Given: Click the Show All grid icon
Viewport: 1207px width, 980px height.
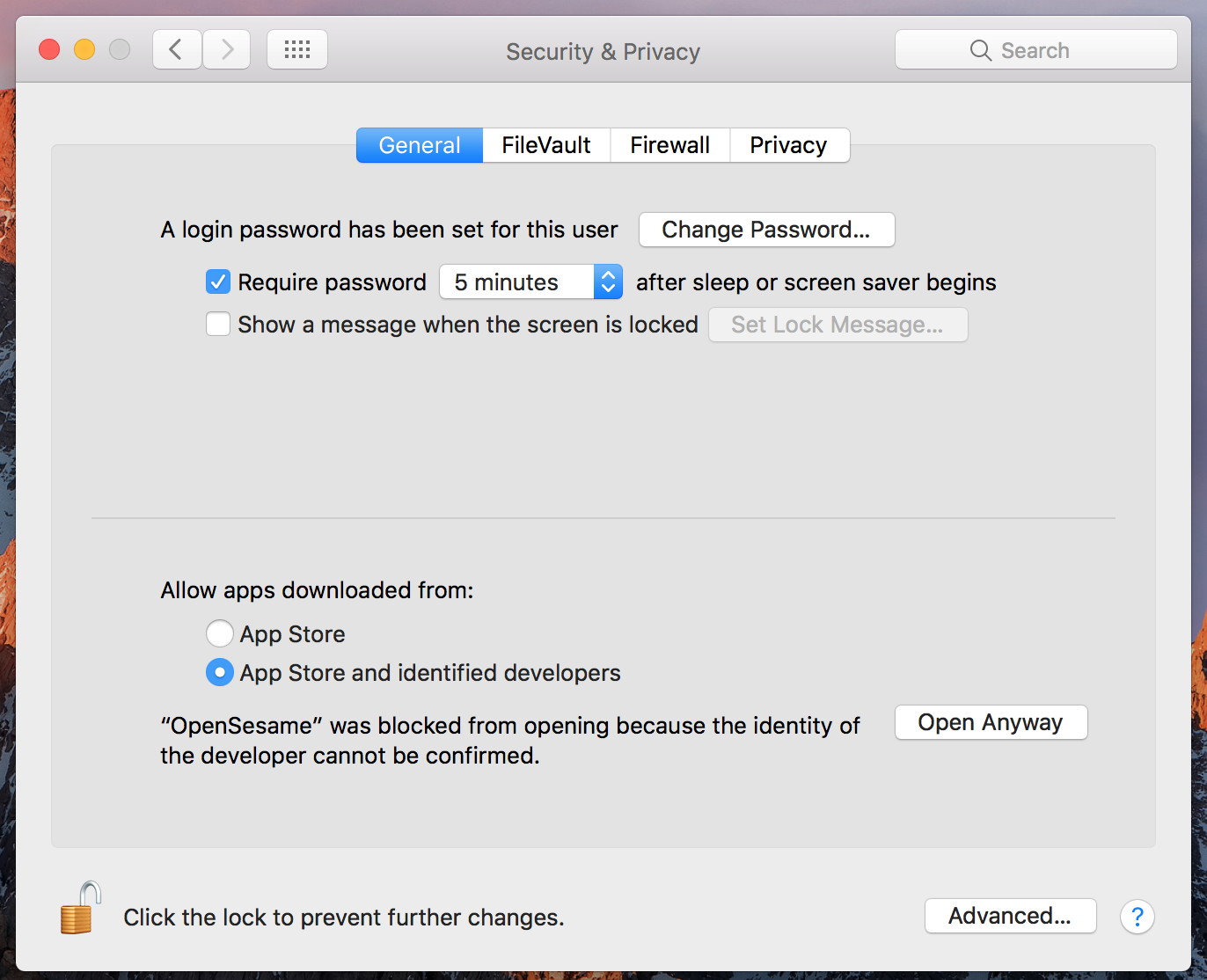Looking at the screenshot, I should (296, 49).
